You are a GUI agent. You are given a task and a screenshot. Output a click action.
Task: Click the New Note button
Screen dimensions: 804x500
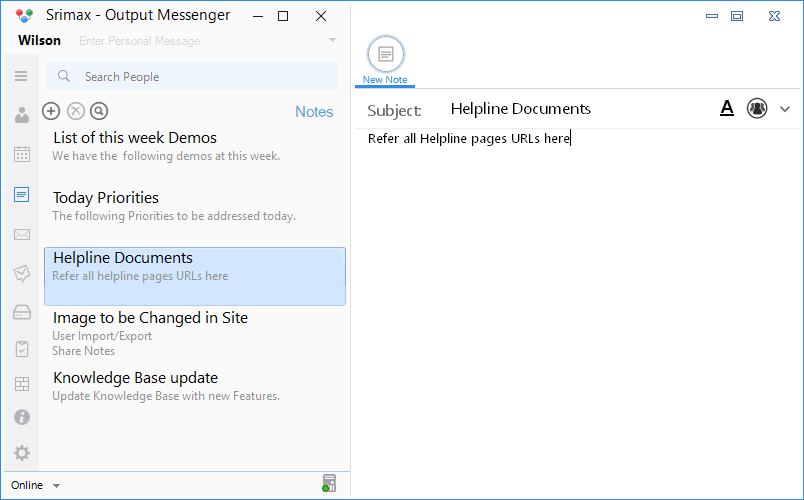point(385,60)
